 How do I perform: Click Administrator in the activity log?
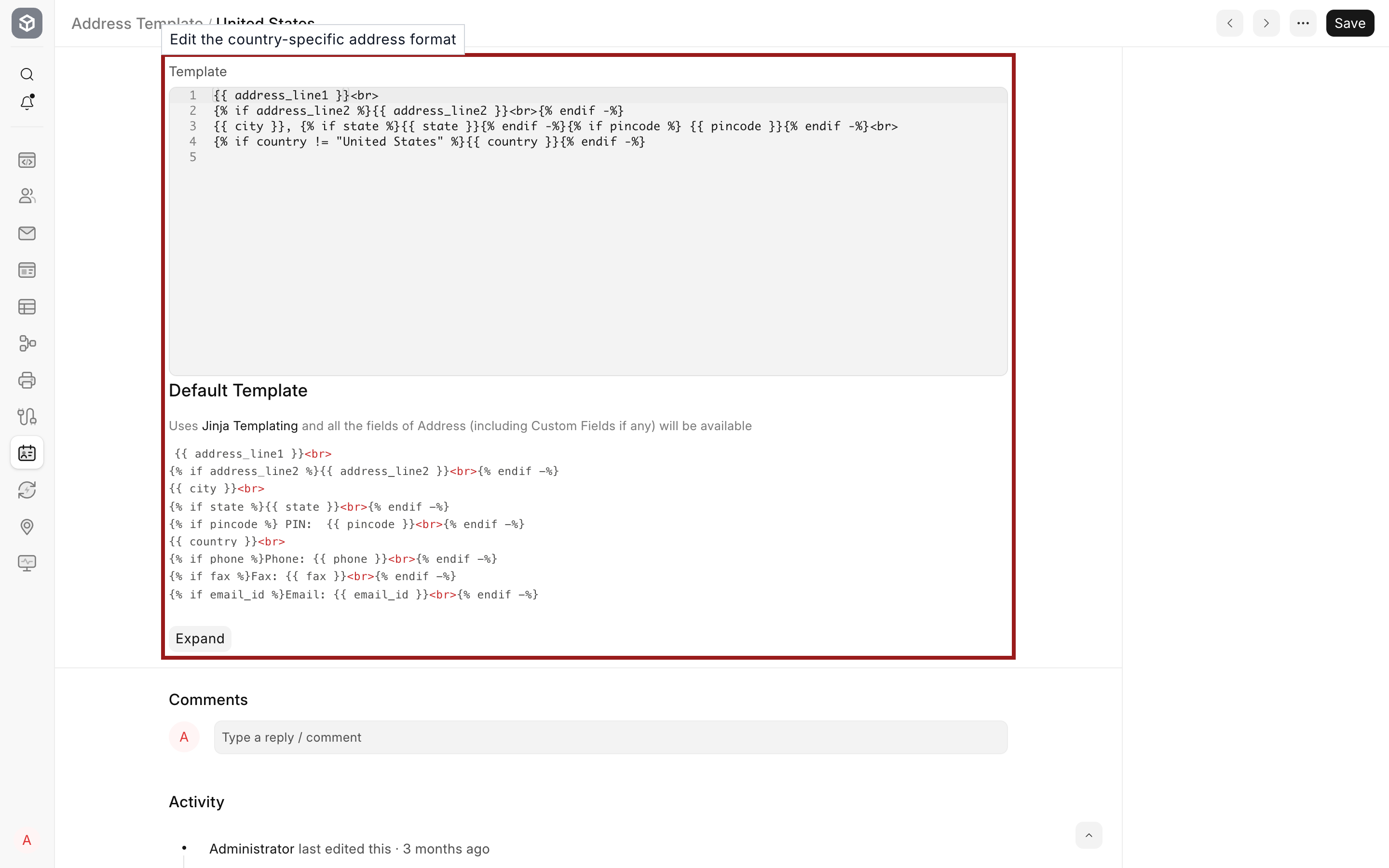251,849
